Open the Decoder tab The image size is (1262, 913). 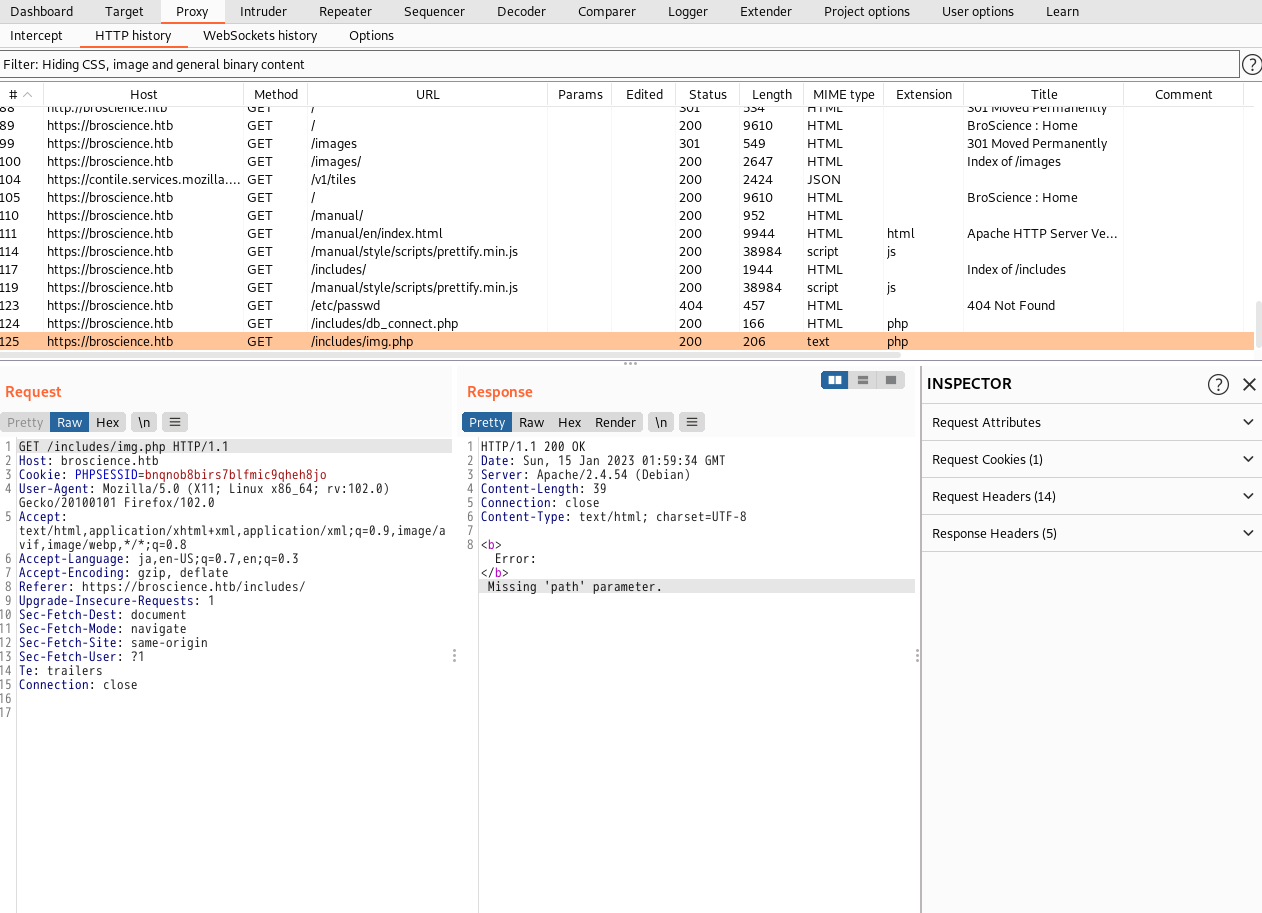pyautogui.click(x=521, y=11)
